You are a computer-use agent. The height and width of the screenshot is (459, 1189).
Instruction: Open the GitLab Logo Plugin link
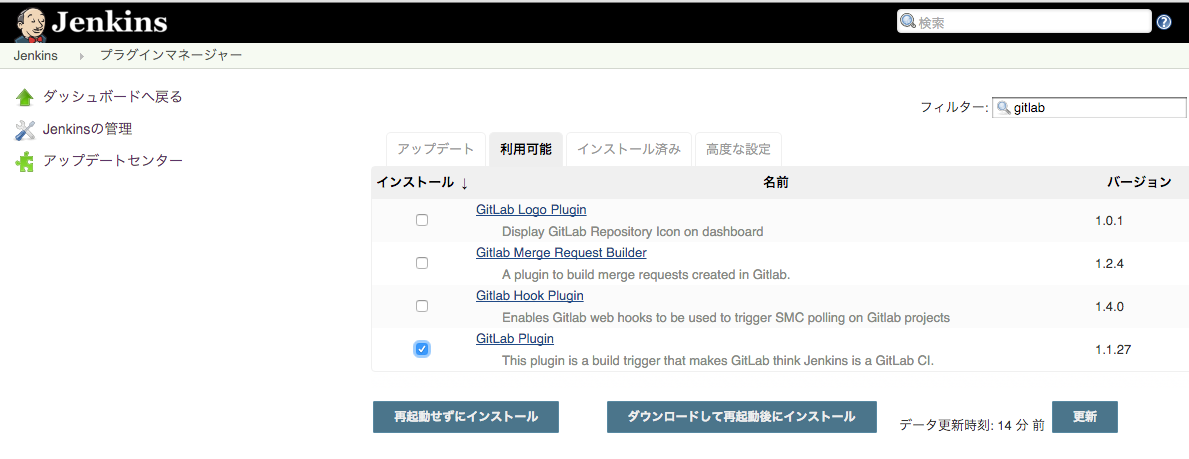(531, 209)
